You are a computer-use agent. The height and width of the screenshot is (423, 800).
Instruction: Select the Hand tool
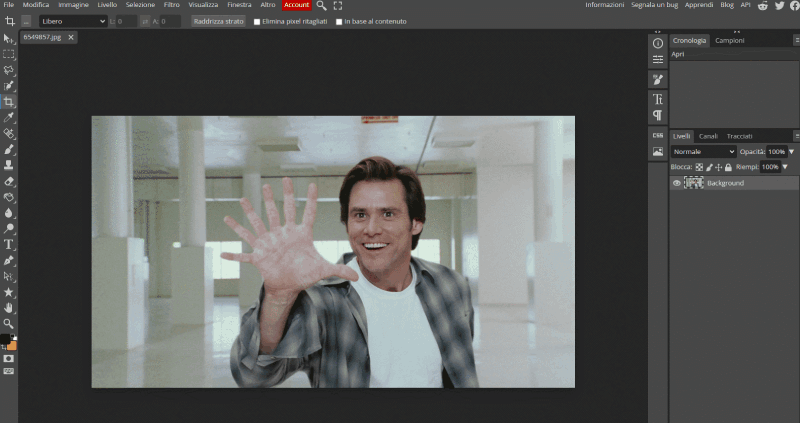[9, 308]
